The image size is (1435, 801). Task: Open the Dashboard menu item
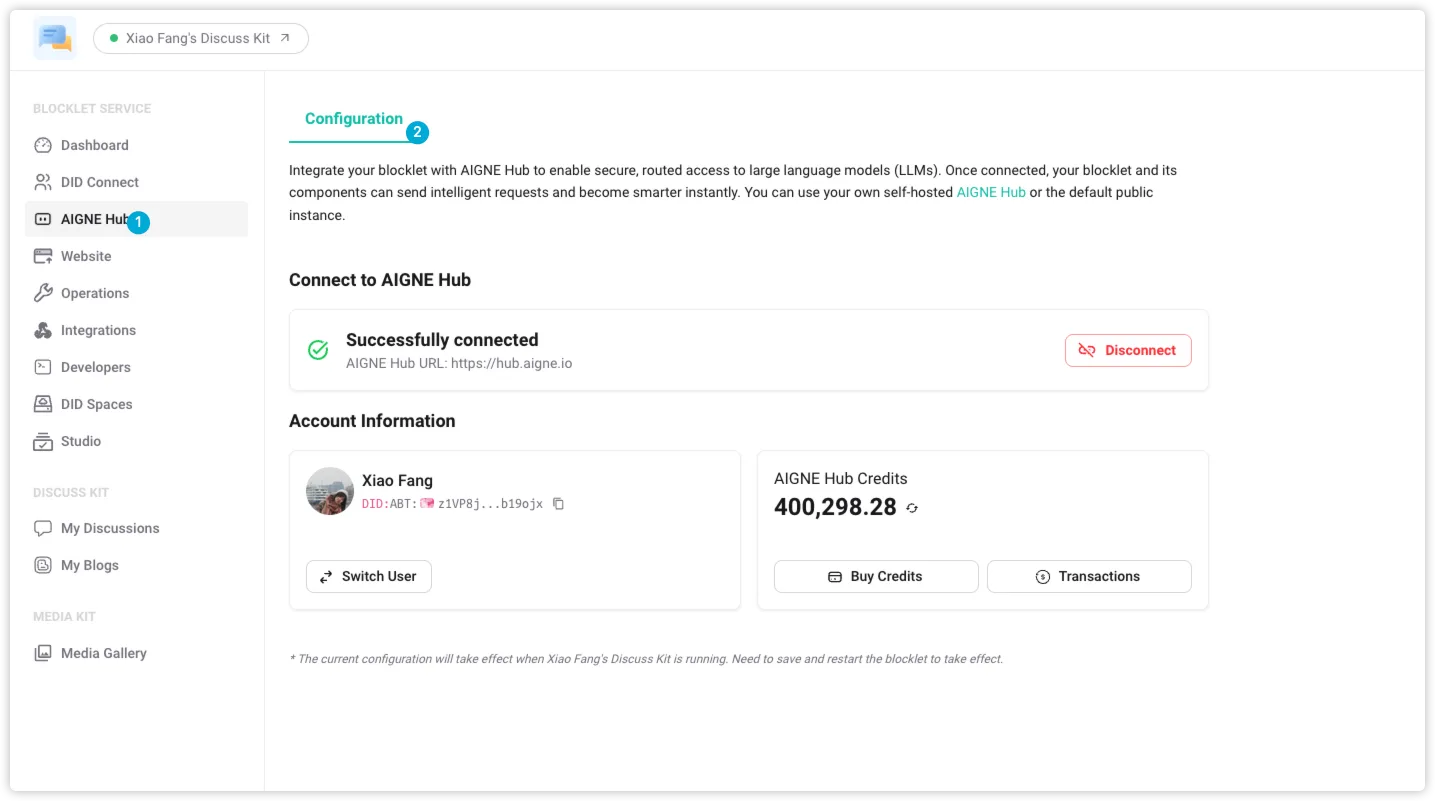tap(136, 145)
